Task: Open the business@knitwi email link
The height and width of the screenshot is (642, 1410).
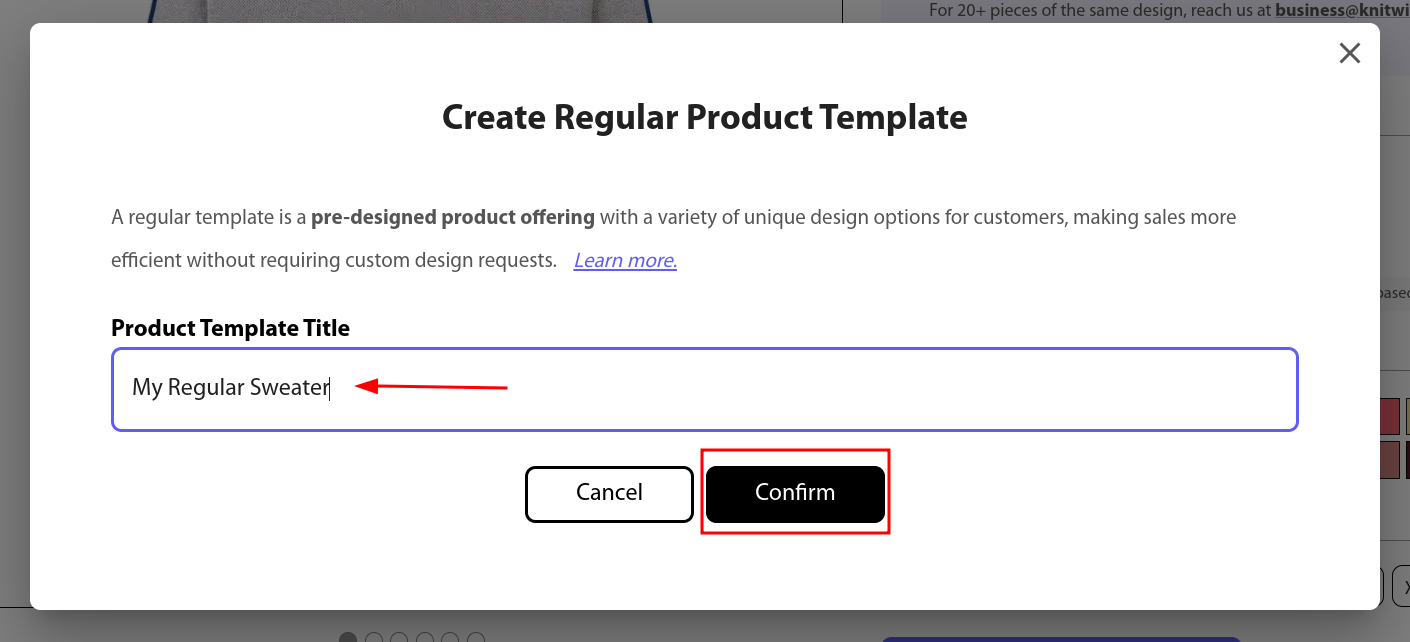Action: 1342,11
